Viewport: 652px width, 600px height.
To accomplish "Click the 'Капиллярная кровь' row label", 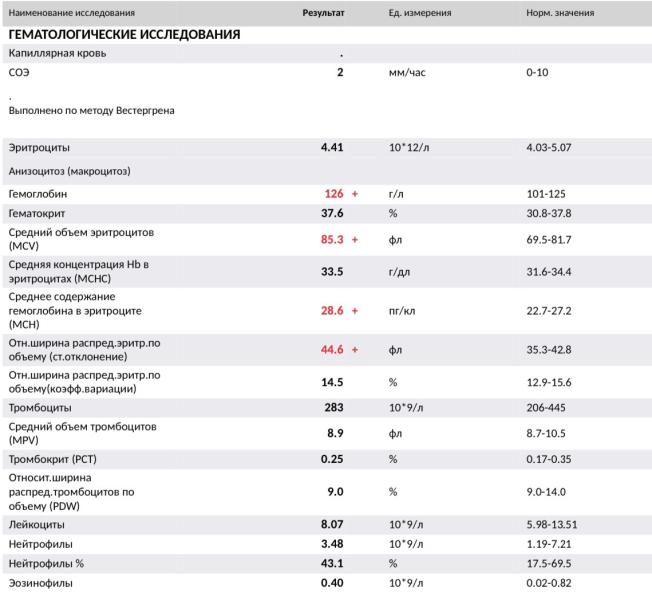I will (57, 53).
